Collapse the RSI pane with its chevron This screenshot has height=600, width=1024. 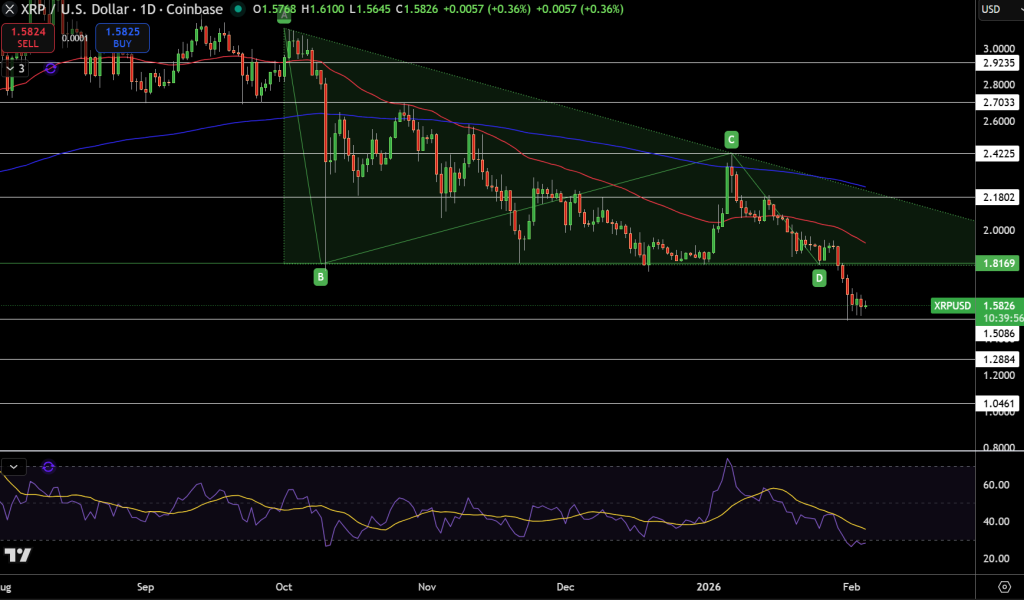tap(13, 466)
